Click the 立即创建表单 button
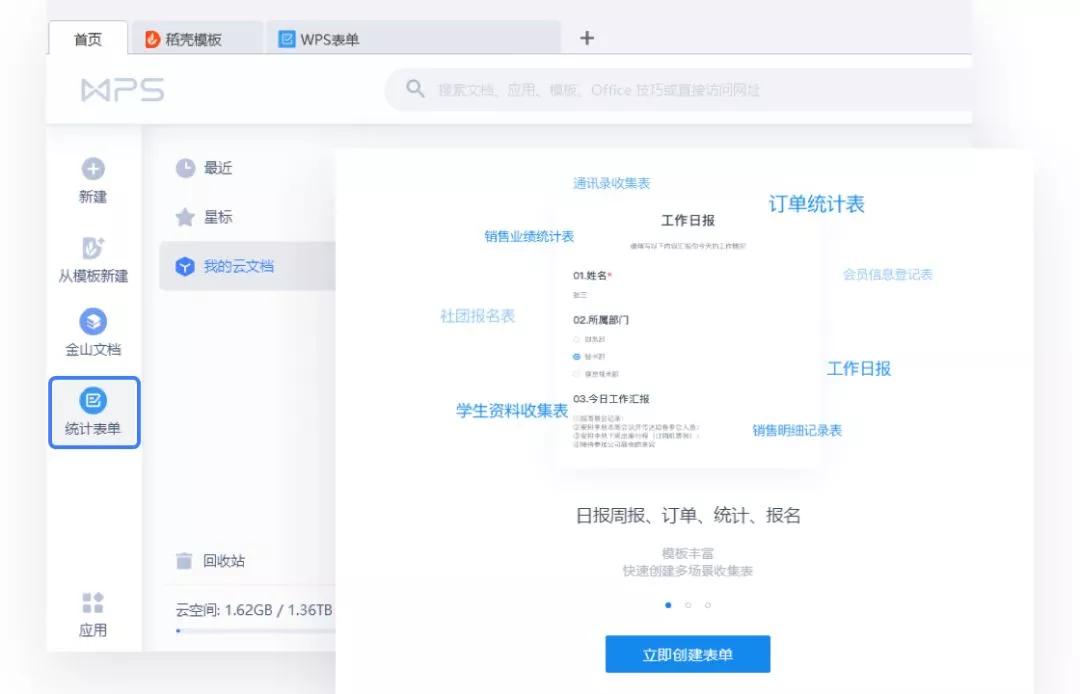The width and height of the screenshot is (1080, 694). click(x=687, y=654)
